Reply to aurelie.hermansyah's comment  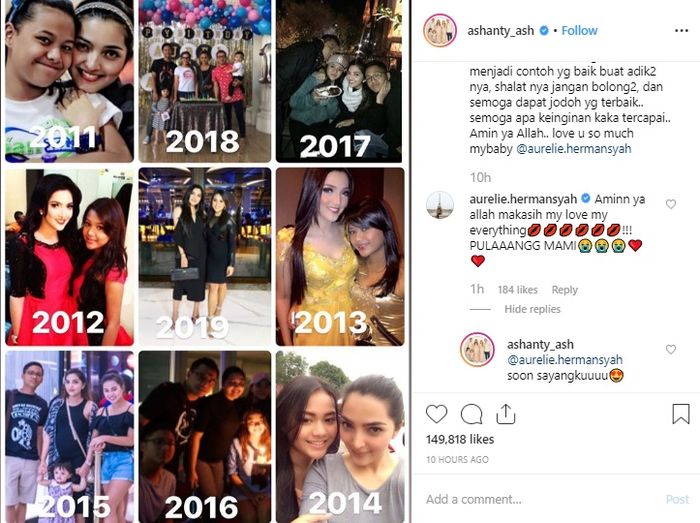564,290
